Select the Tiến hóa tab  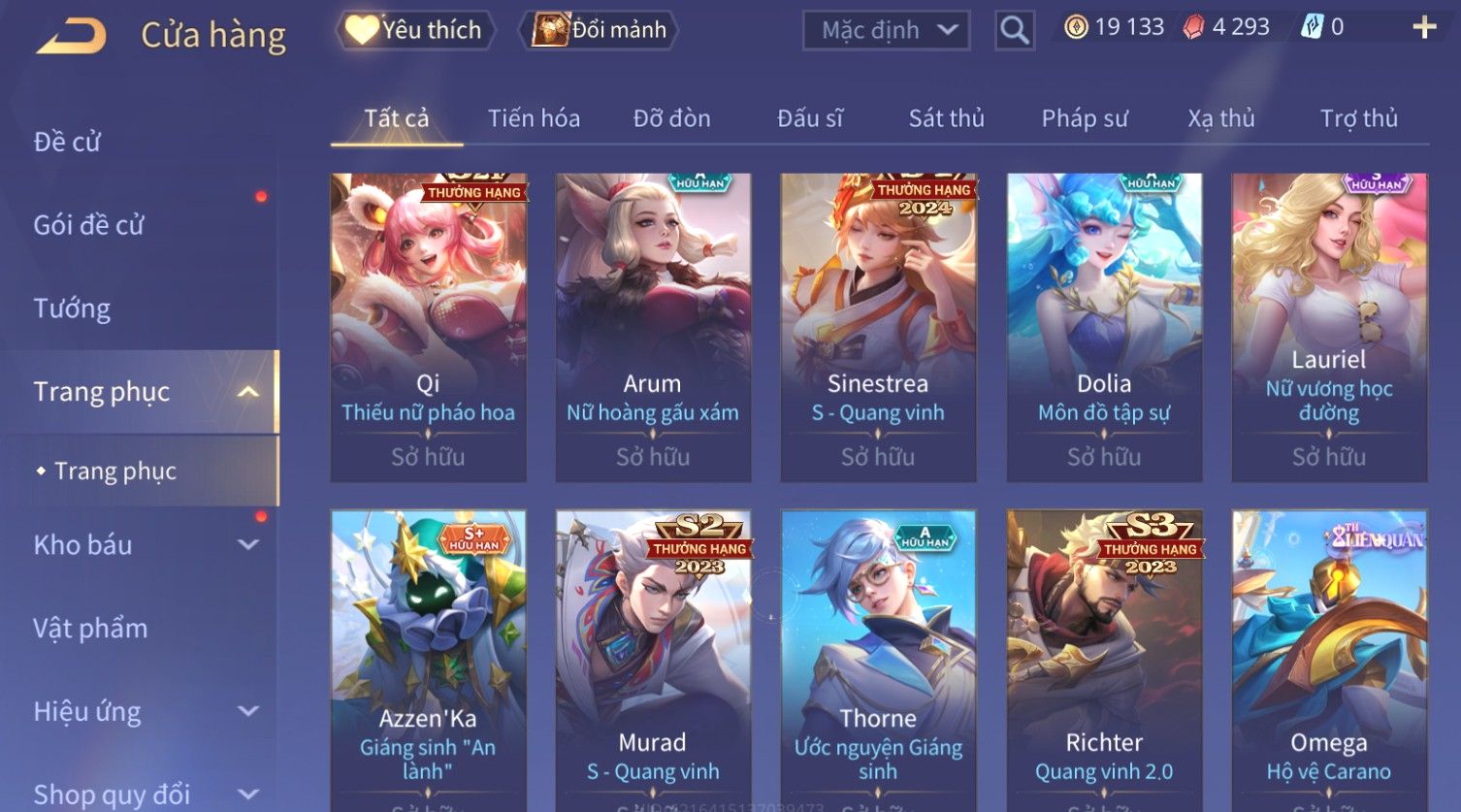[x=534, y=118]
